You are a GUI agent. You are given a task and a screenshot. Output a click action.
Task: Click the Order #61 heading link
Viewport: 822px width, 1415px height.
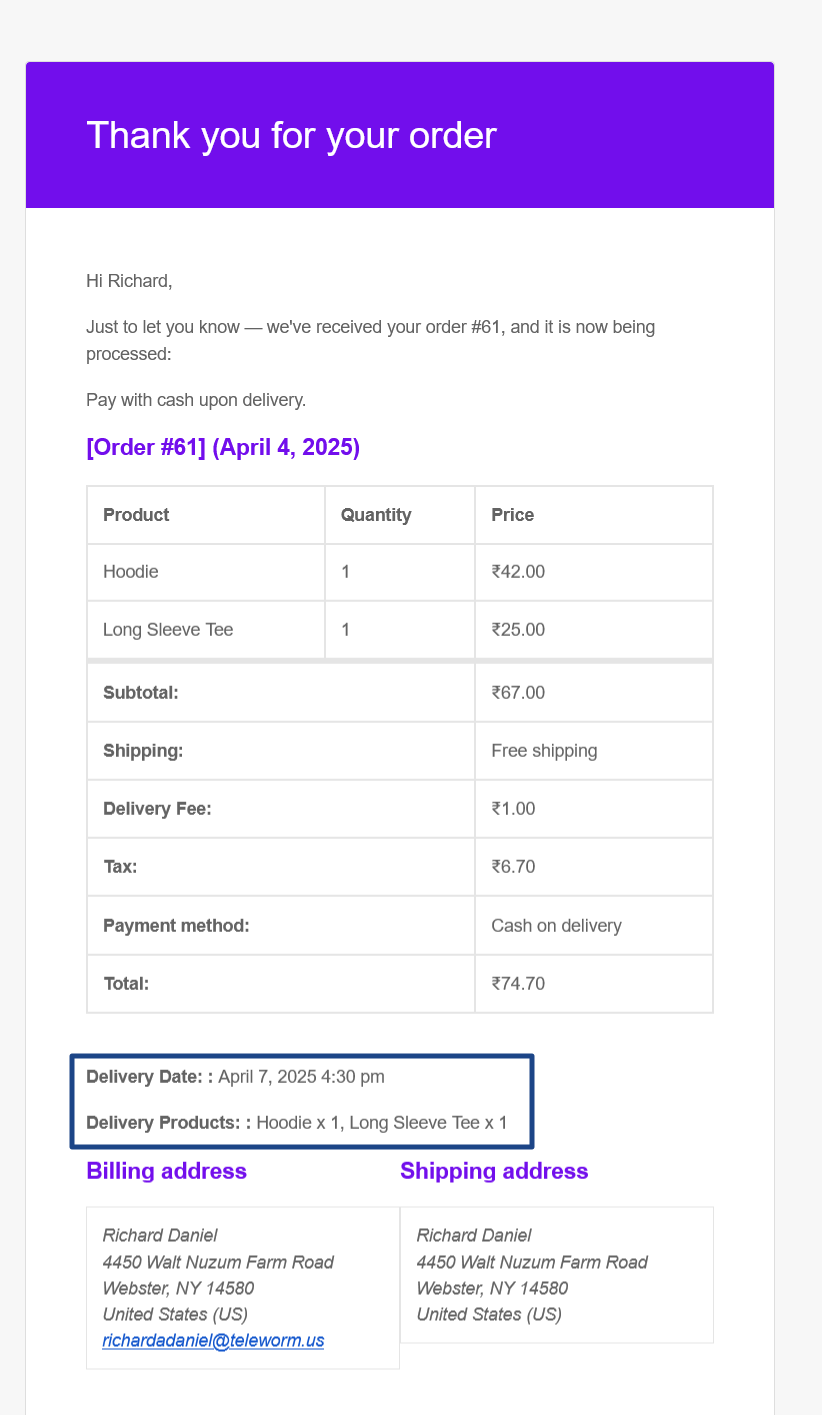223,447
